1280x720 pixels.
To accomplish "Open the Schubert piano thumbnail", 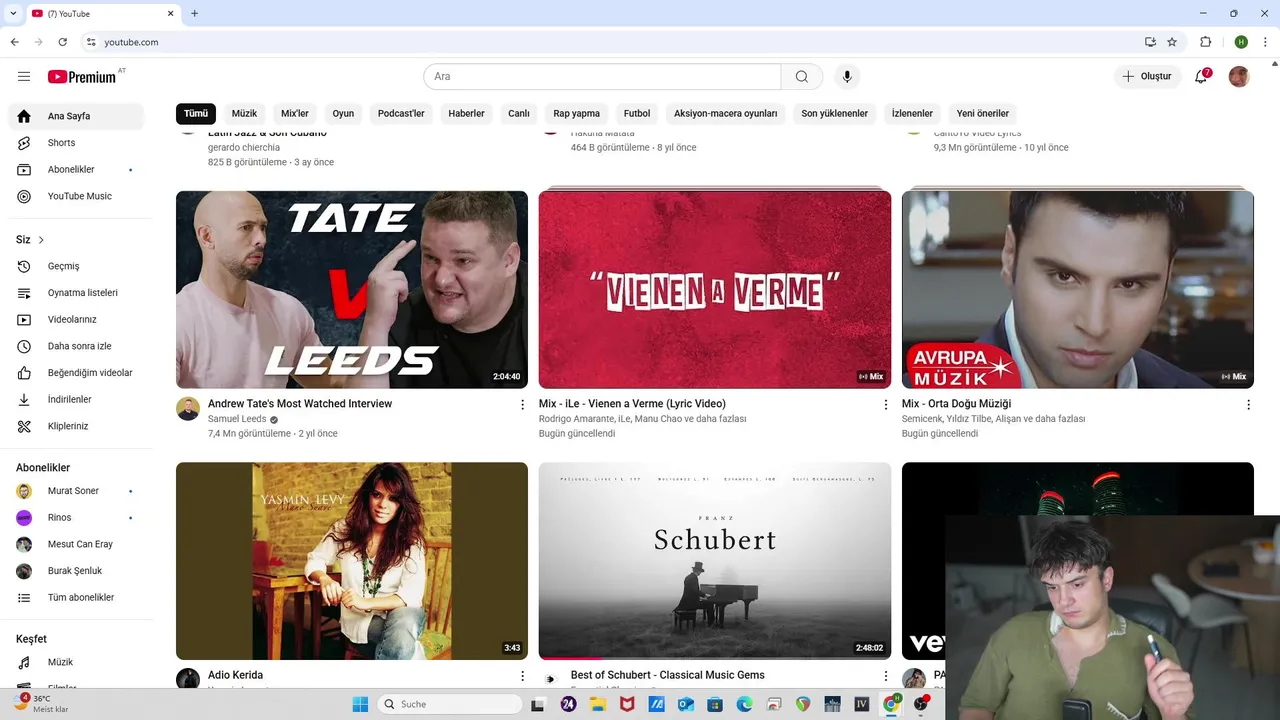I will [715, 560].
